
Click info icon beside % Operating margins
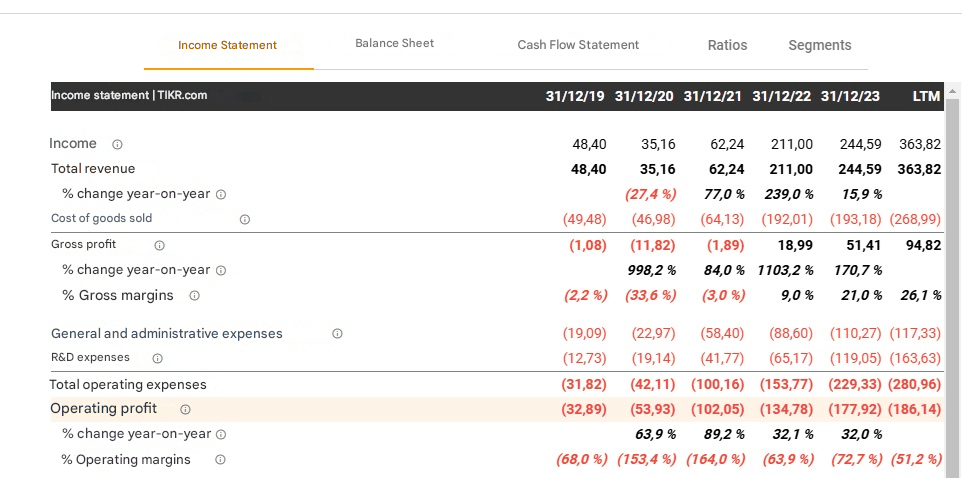[x=220, y=460]
